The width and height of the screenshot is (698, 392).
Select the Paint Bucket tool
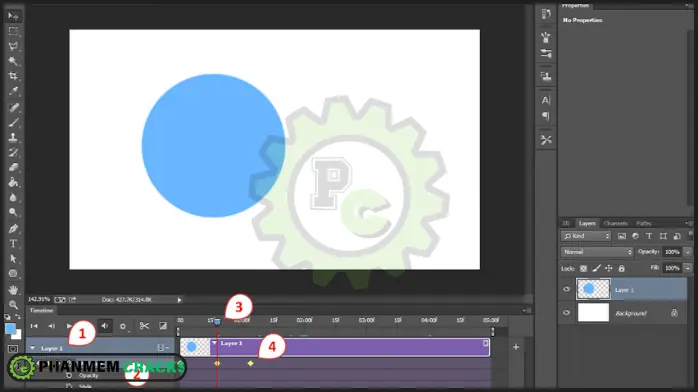[13, 182]
